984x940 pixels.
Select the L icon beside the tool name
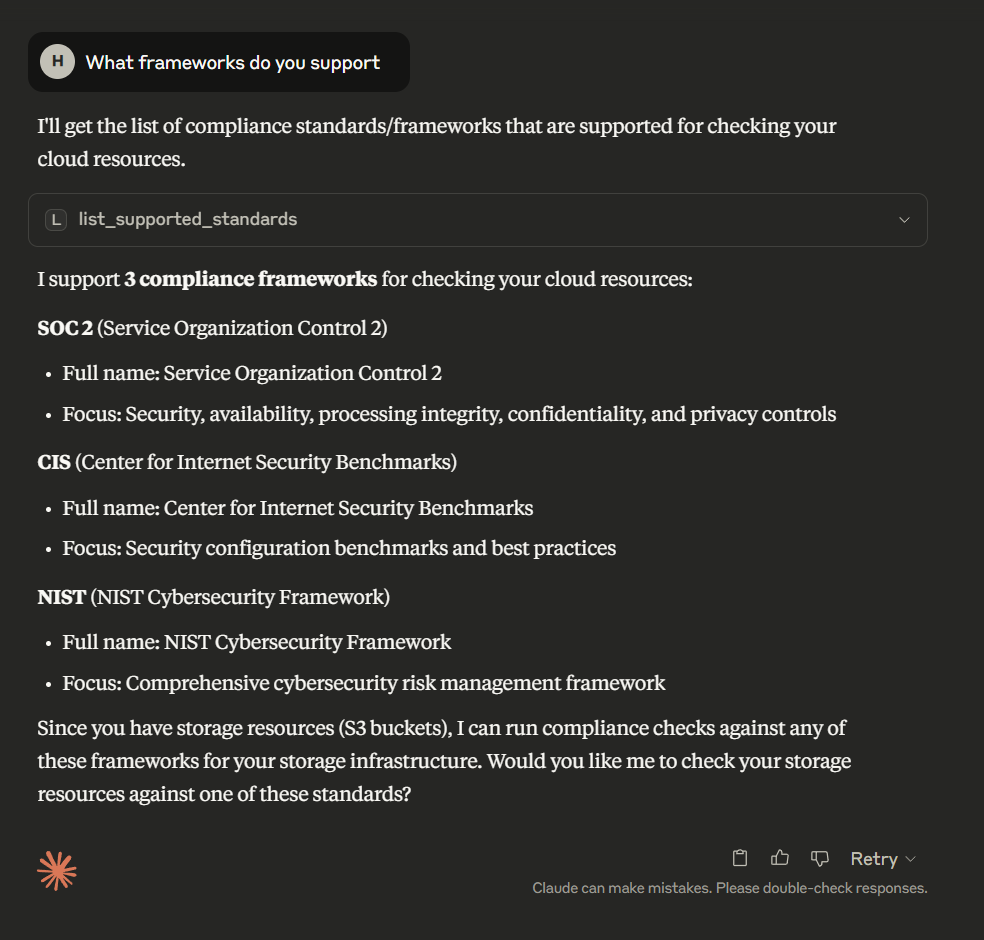click(56, 219)
